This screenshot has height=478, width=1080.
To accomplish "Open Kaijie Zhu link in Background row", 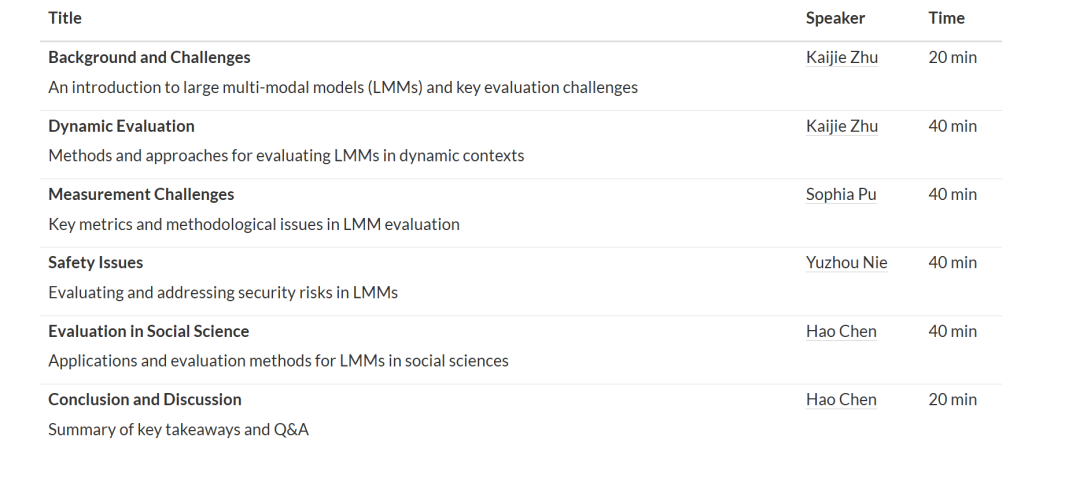I will pos(842,58).
